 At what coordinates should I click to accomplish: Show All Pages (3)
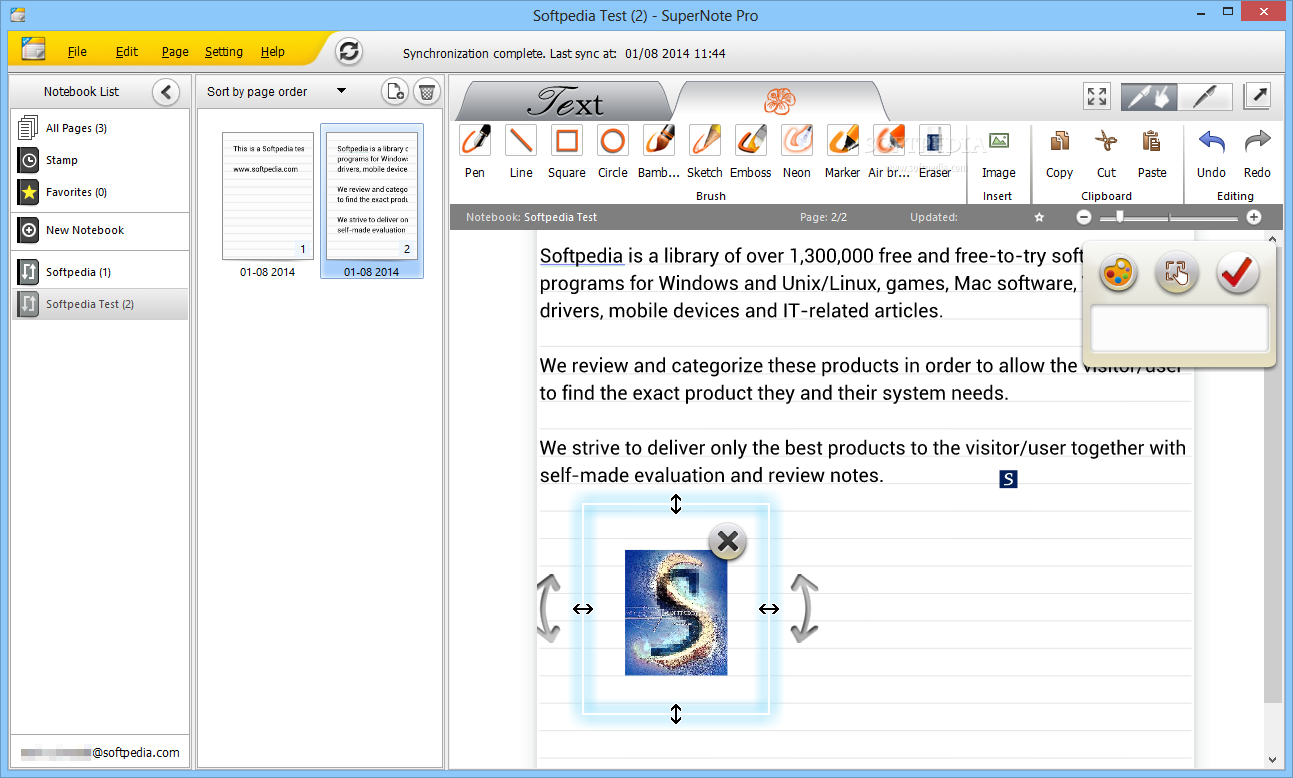pos(100,128)
